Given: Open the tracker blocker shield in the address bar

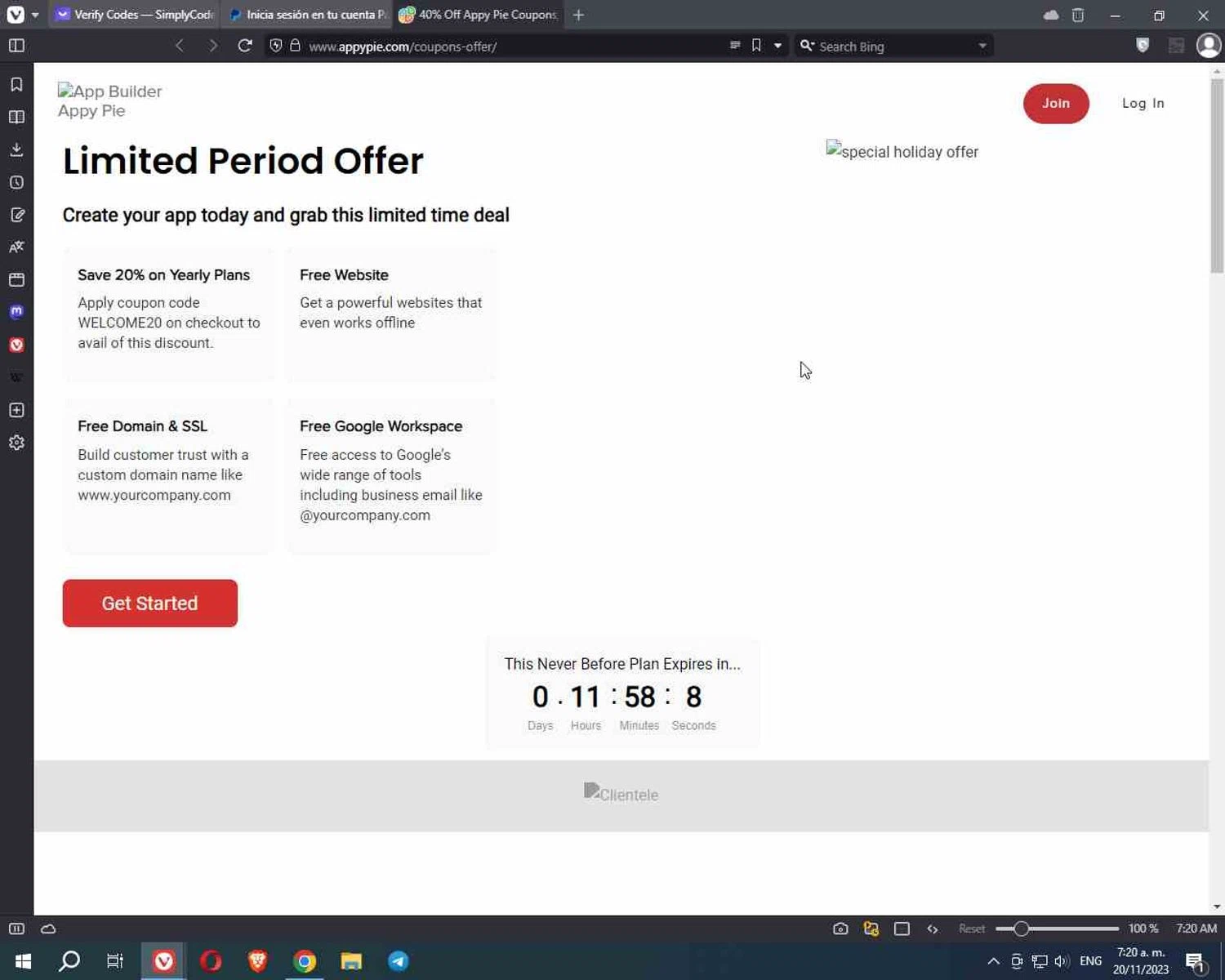Looking at the screenshot, I should (276, 46).
